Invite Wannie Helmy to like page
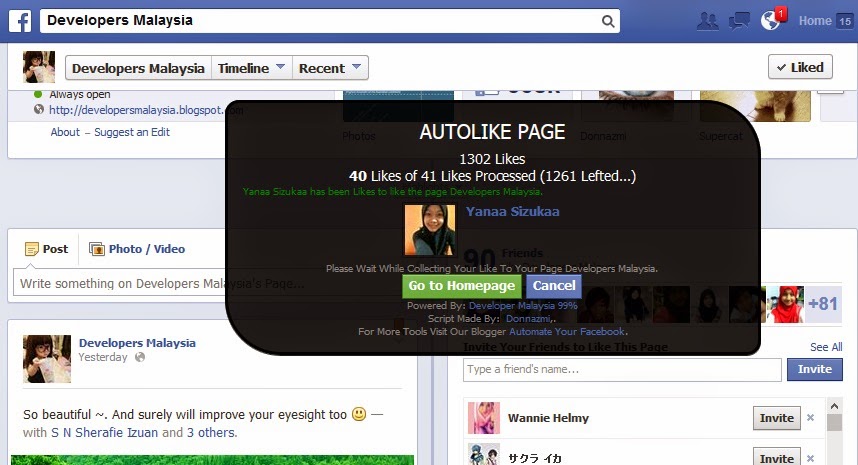 click(x=775, y=418)
